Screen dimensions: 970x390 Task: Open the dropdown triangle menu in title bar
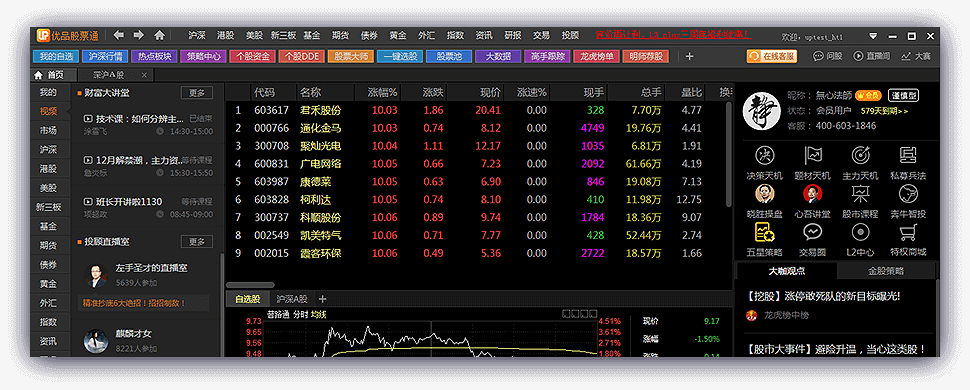coord(873,36)
